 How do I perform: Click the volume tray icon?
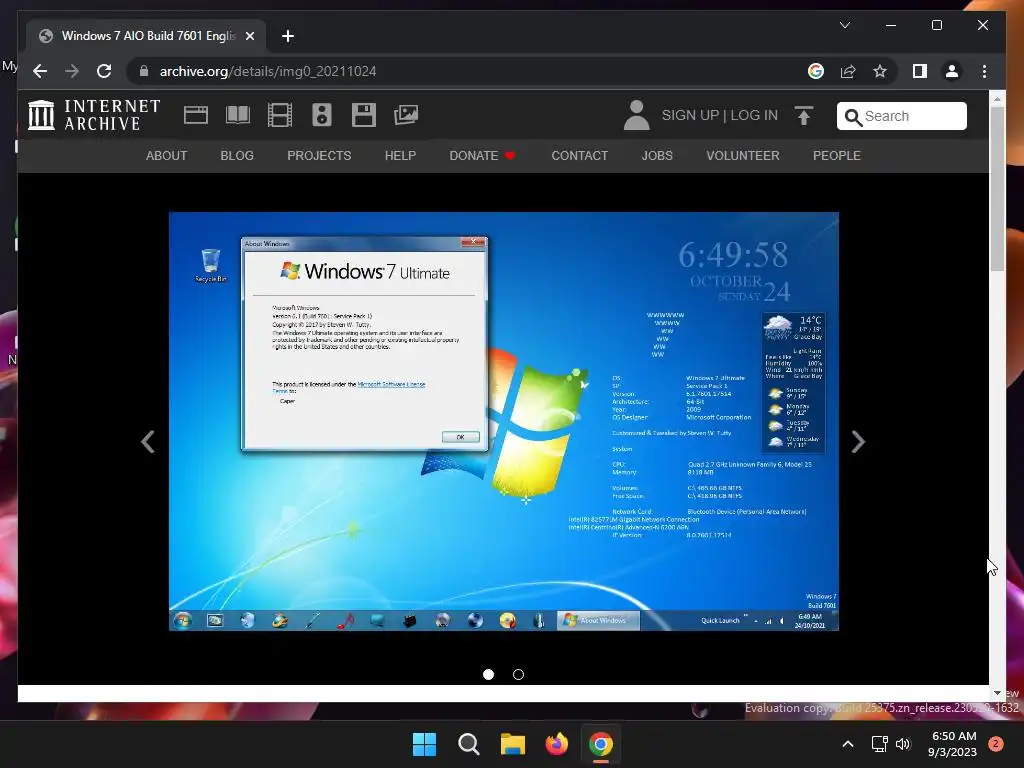pos(903,744)
